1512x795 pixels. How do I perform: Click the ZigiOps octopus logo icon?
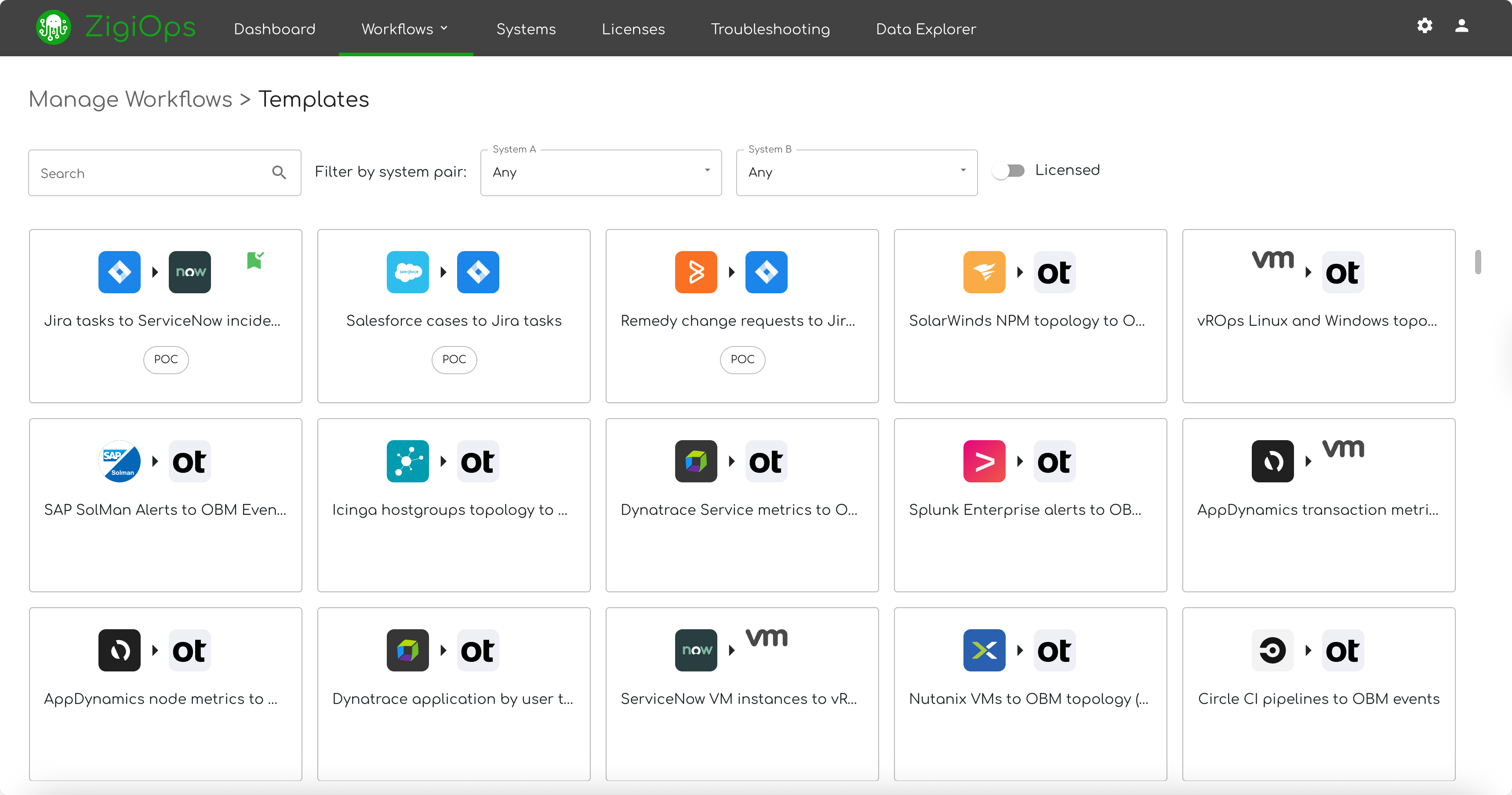pyautogui.click(x=54, y=28)
